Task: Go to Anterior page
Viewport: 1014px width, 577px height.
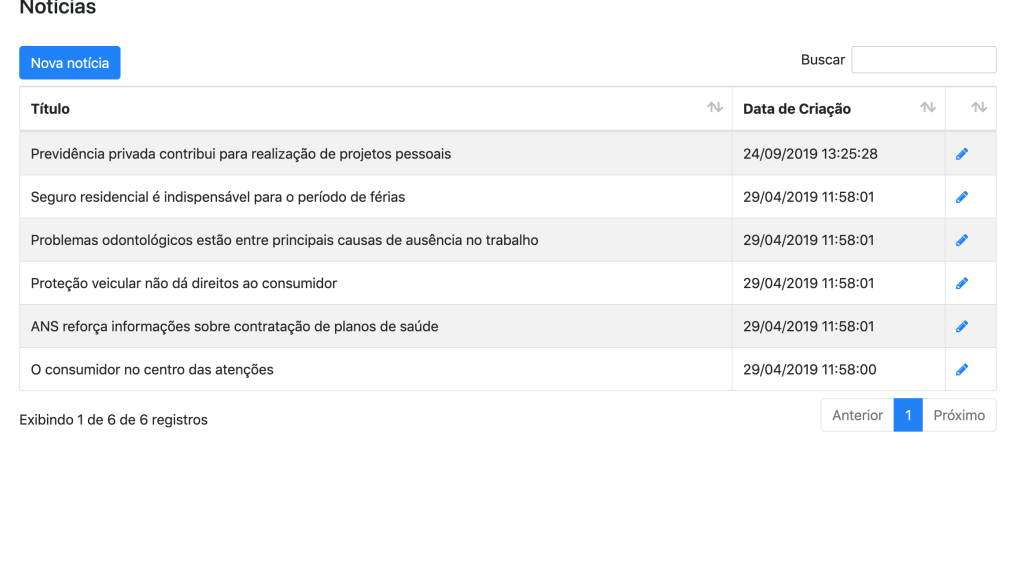Action: pos(857,415)
